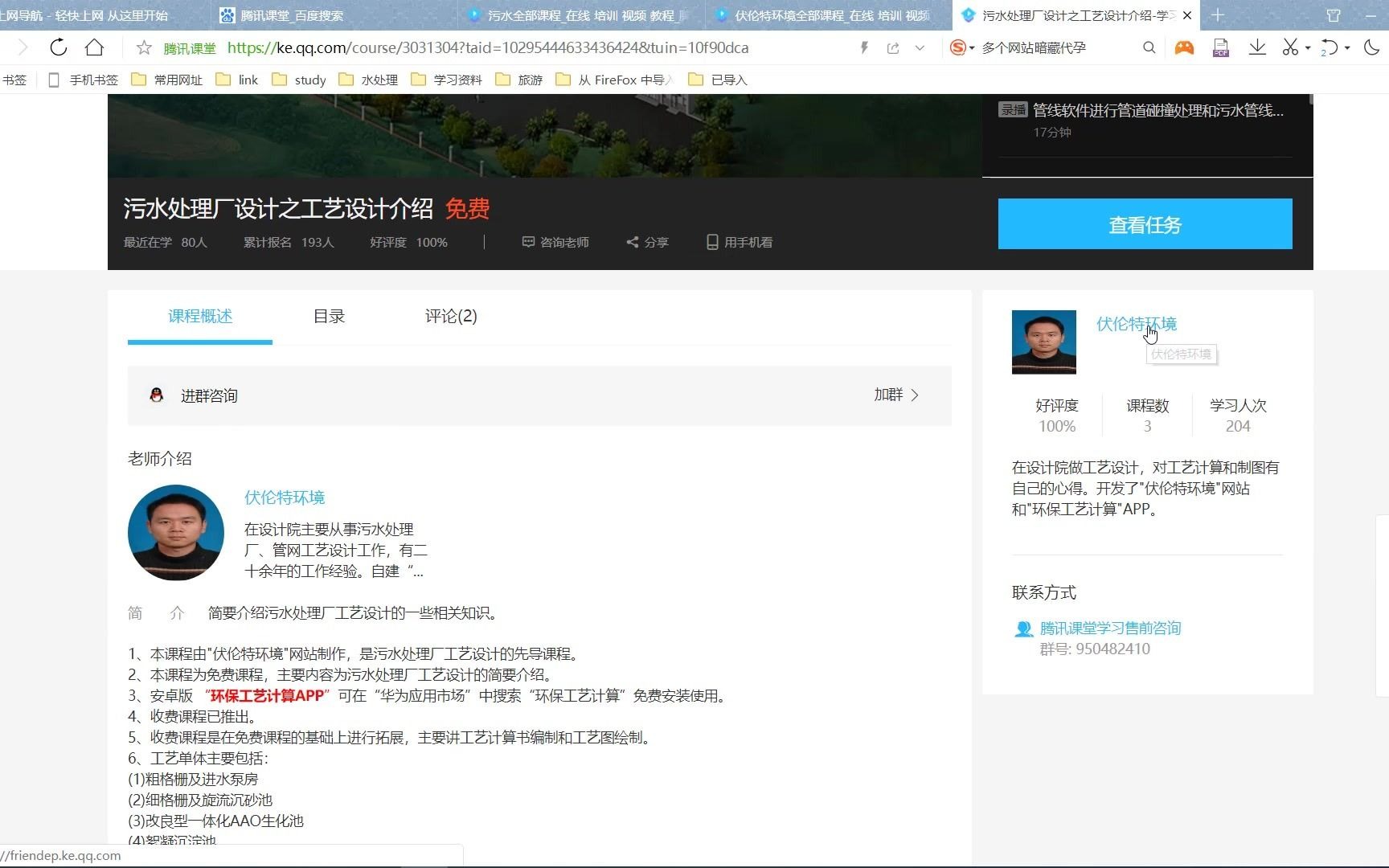Viewport: 1389px width, 868px height.
Task: Open 旅游 bookmark folder
Action: (519, 80)
